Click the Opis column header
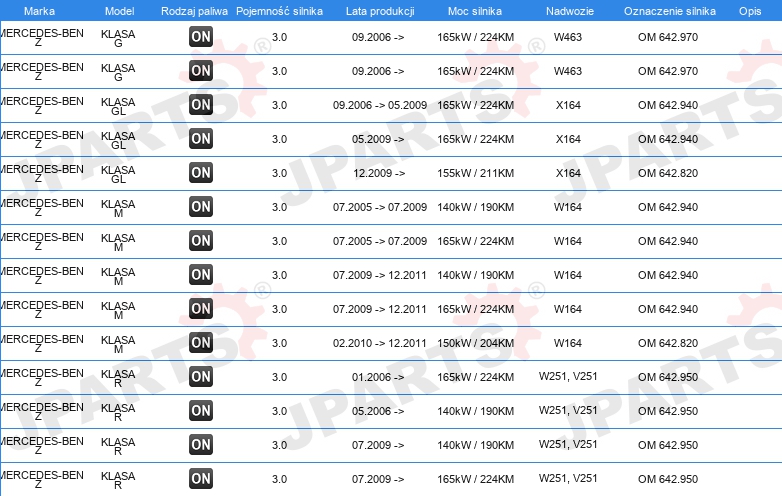Viewport: 782px width, 496px height. tap(750, 11)
